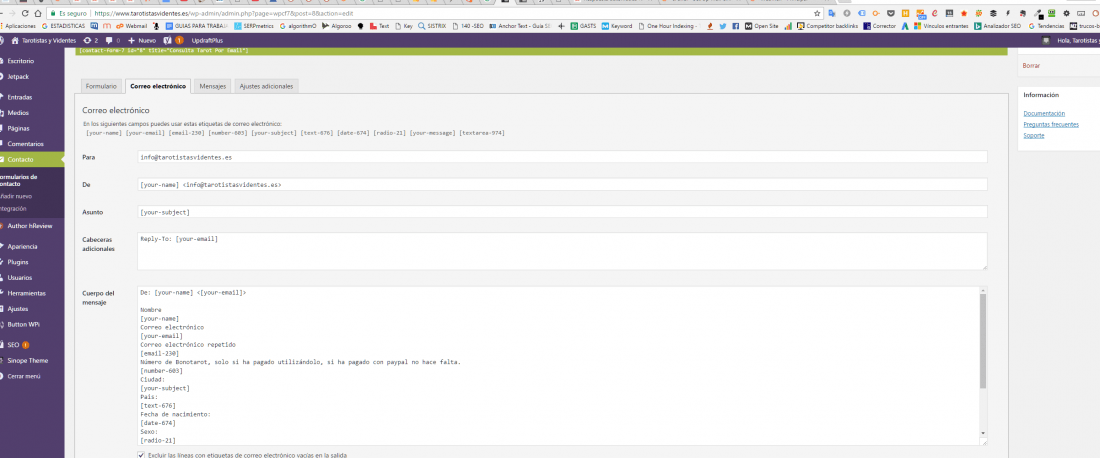The image size is (1100, 458).
Task: Click the Asunto subject field
Action: pyautogui.click(x=562, y=212)
